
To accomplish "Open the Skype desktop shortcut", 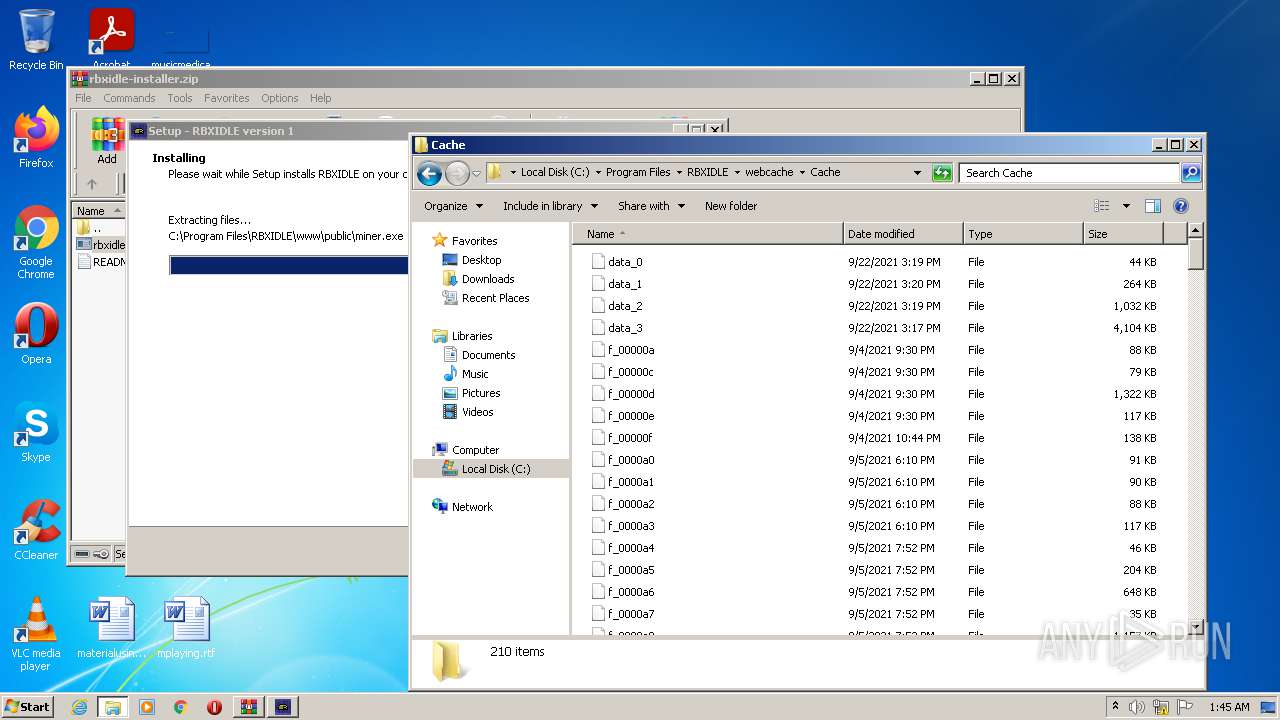I will pos(36,432).
